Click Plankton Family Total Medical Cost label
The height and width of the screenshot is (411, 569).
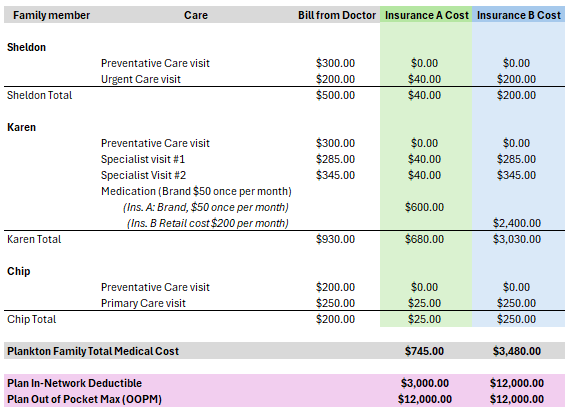click(93, 351)
